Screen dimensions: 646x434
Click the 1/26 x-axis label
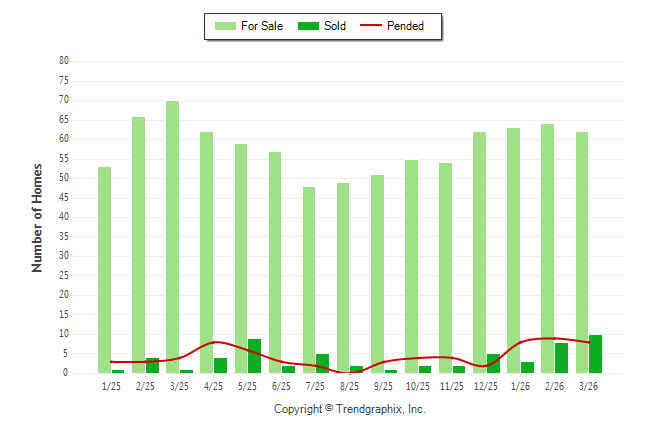520,386
